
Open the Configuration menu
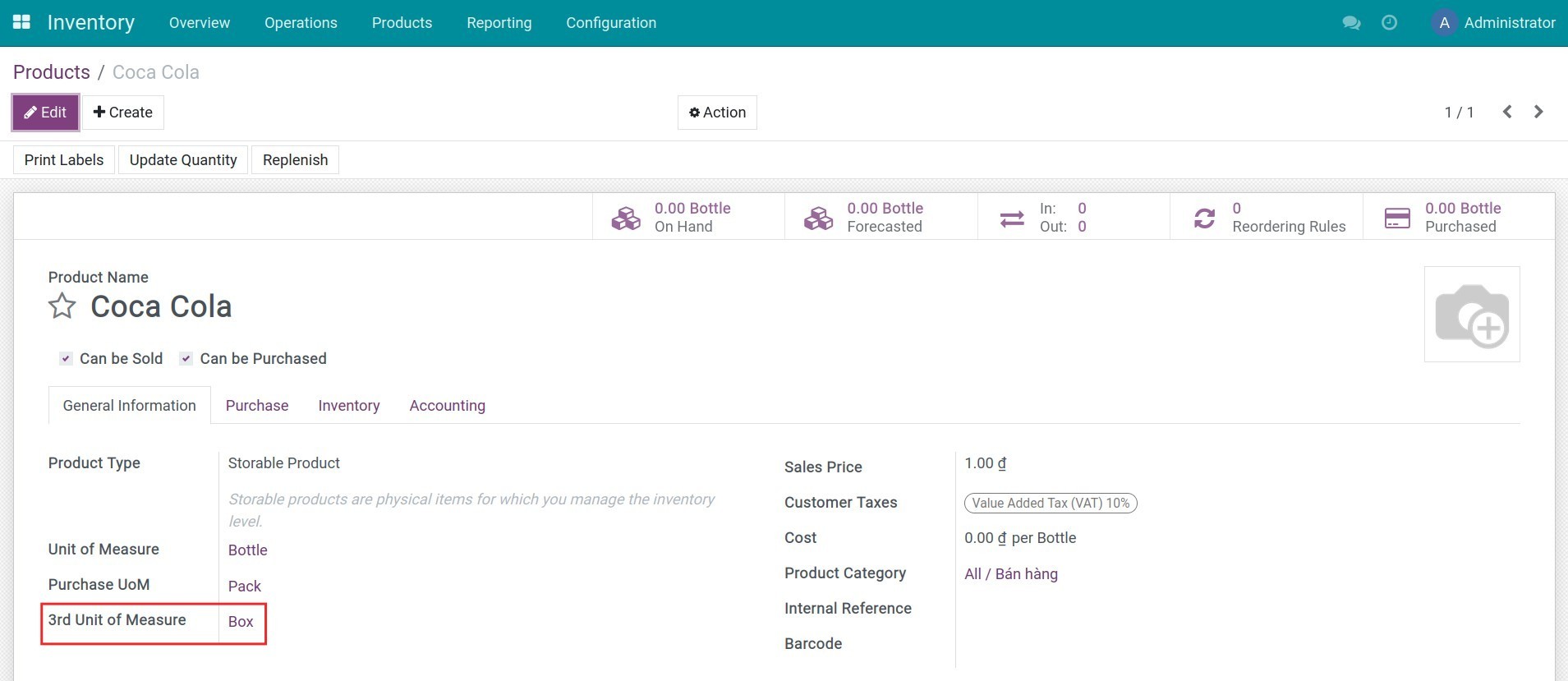point(610,23)
